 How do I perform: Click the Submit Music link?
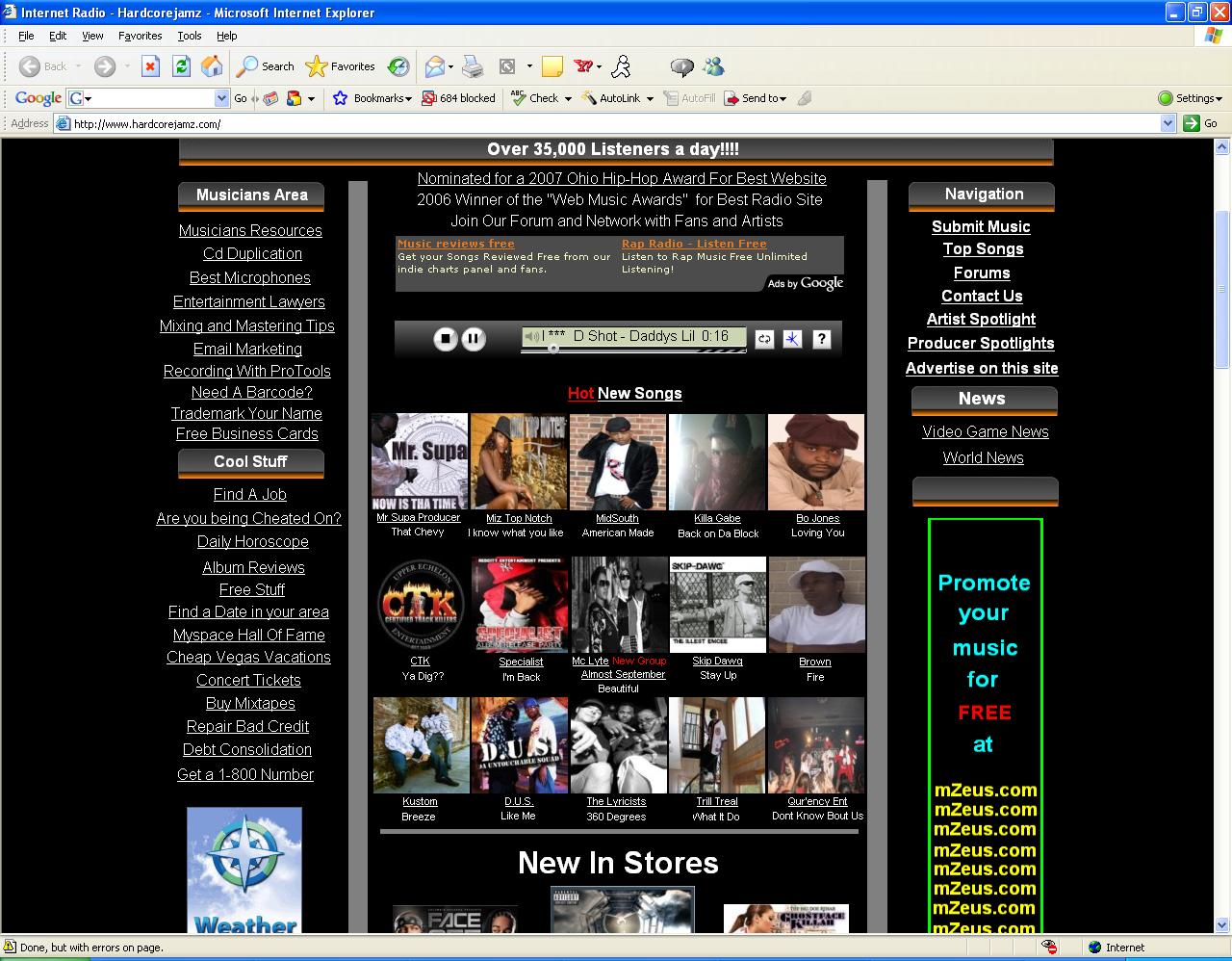coord(981,226)
